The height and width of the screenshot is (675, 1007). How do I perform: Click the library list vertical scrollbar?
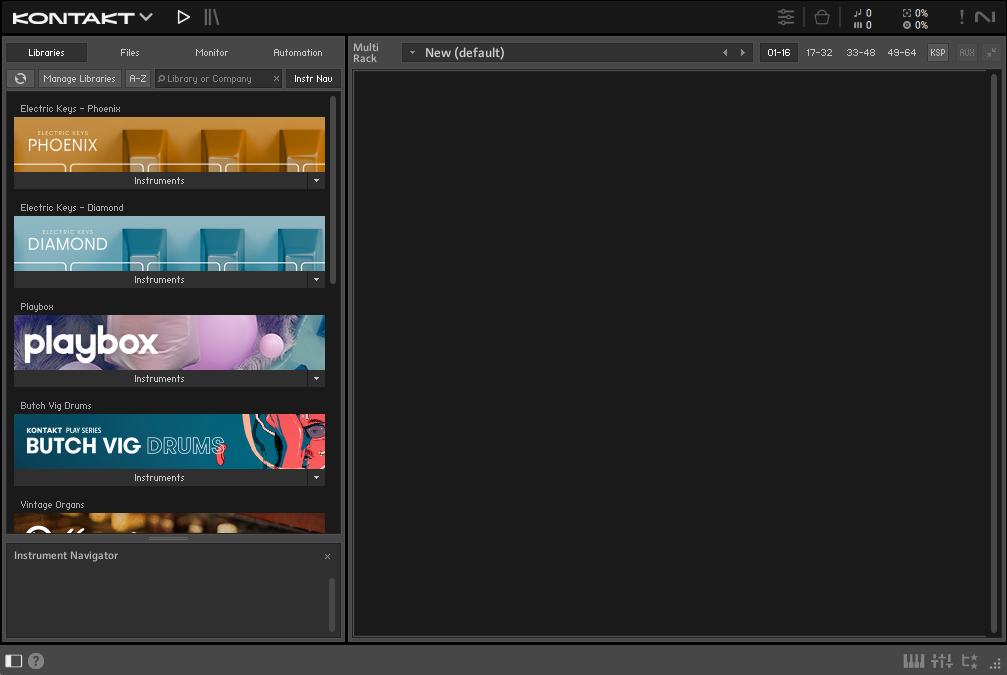[333, 189]
